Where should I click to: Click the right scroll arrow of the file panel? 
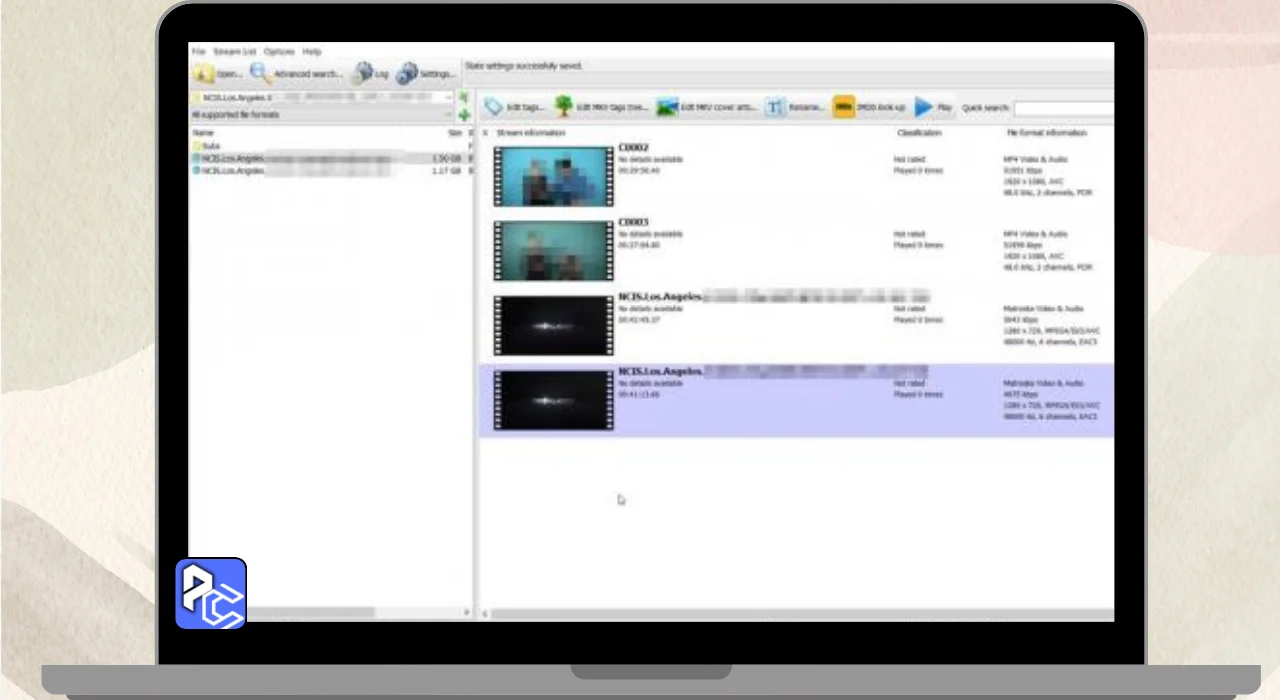point(466,612)
